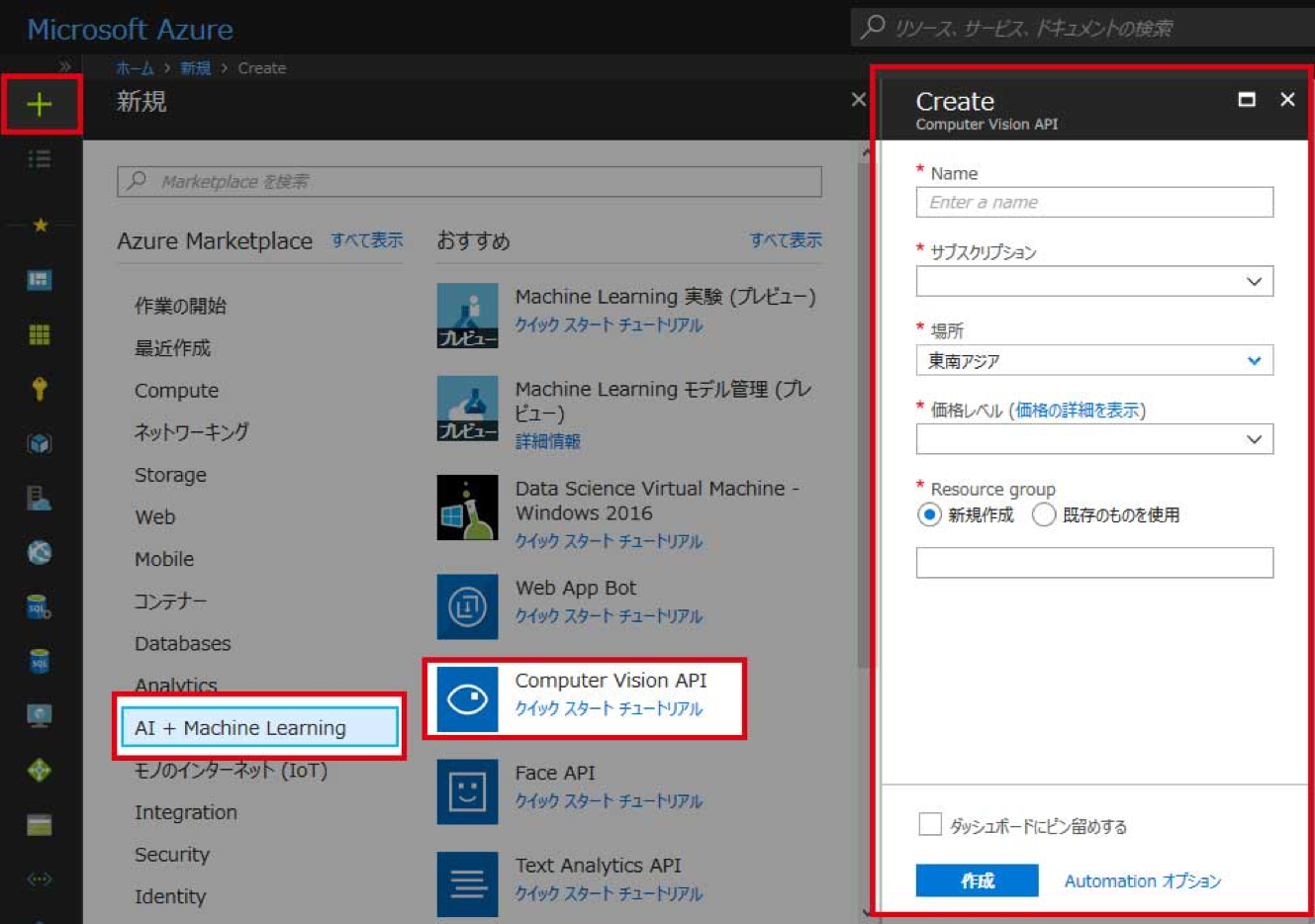Click the Data Science Virtual Machine icon
Image resolution: width=1315 pixels, height=924 pixels.
pyautogui.click(x=467, y=508)
